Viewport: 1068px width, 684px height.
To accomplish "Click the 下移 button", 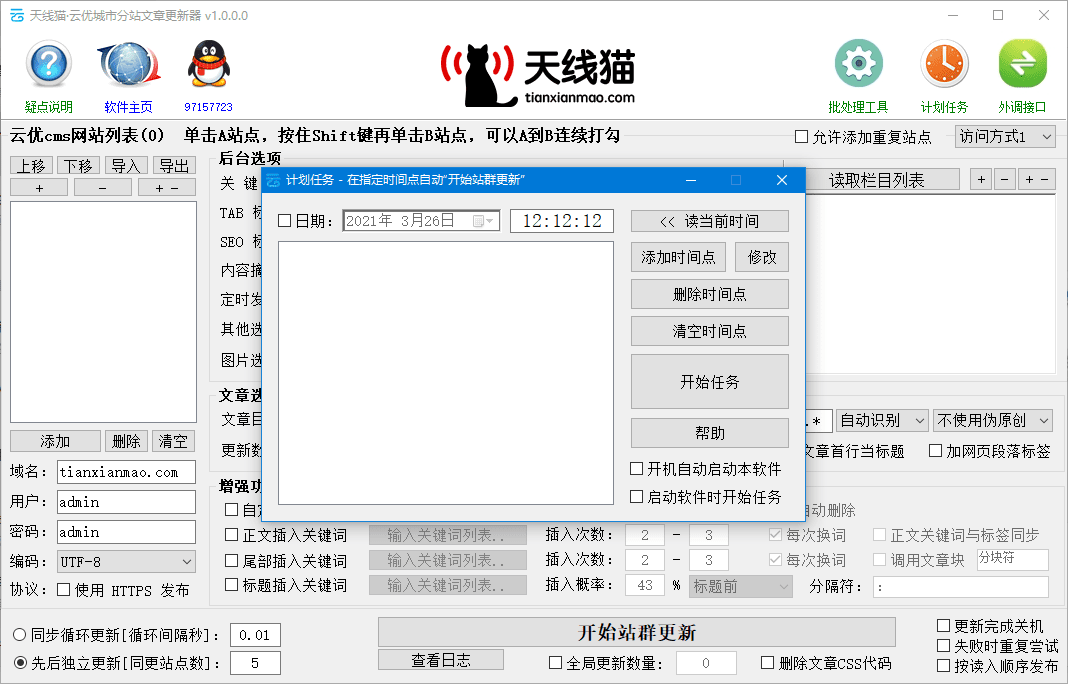I will pos(79,166).
